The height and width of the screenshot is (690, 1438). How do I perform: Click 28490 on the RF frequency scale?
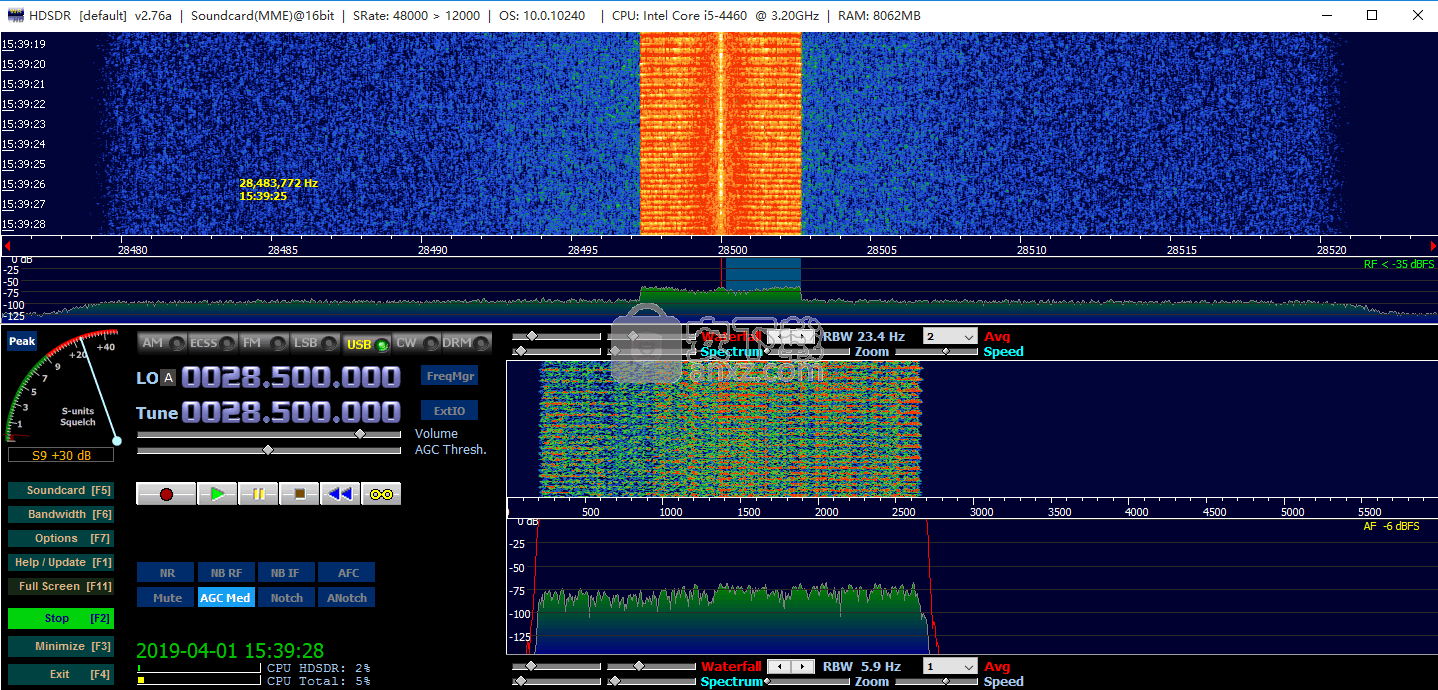point(432,250)
